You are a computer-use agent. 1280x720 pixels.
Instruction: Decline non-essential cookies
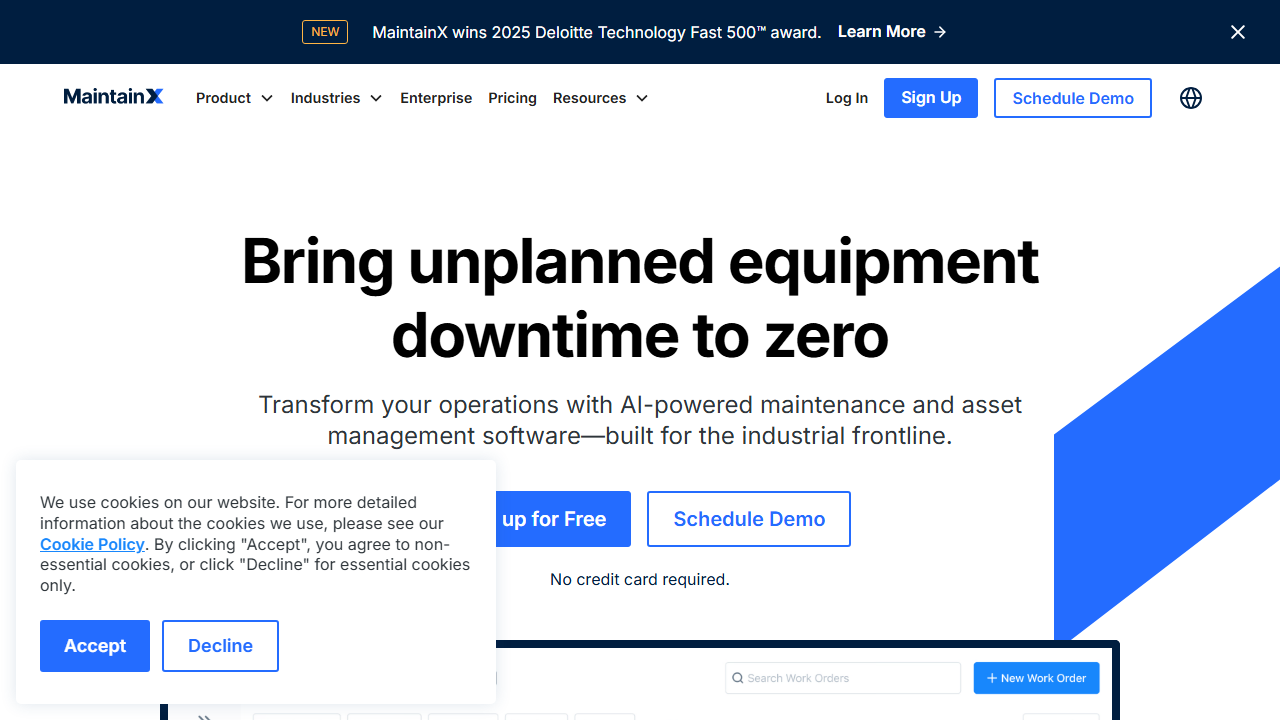point(220,646)
